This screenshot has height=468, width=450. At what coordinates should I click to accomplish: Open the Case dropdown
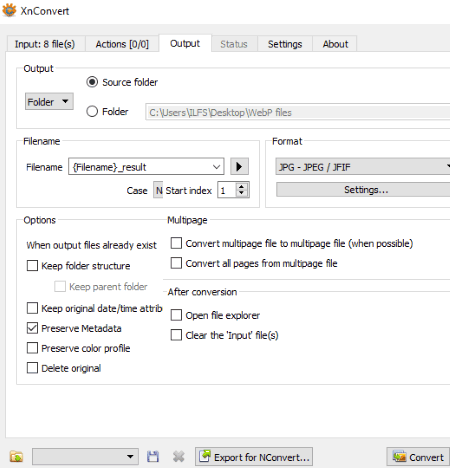pos(158,190)
